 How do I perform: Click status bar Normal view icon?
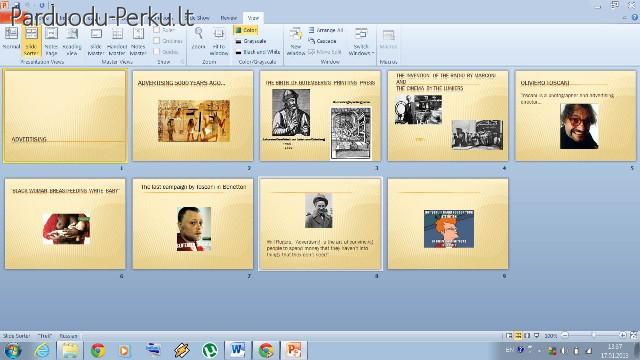509,336
